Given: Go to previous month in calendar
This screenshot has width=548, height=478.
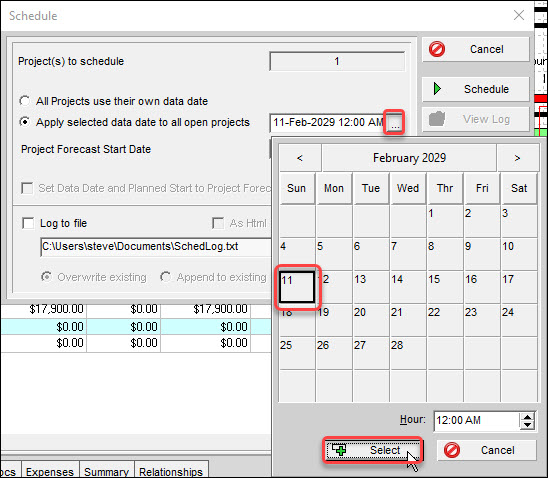Looking at the screenshot, I should click(x=300, y=158).
